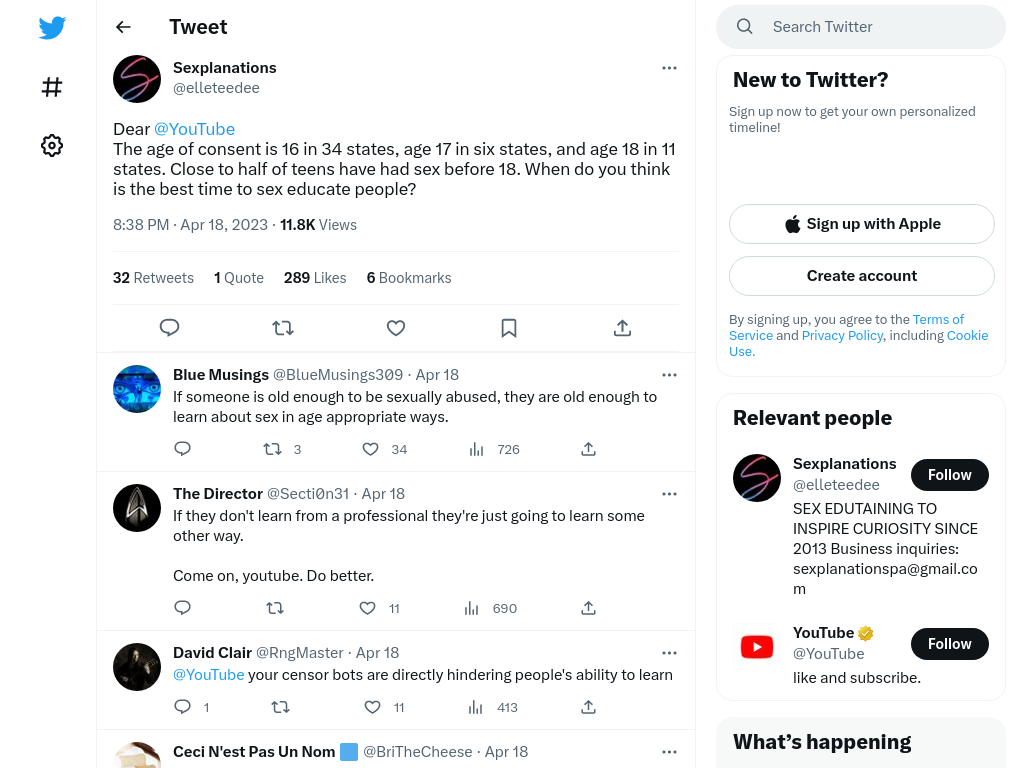Follow the YouTube account
Screen dimensions: 1024x768
pos(950,644)
